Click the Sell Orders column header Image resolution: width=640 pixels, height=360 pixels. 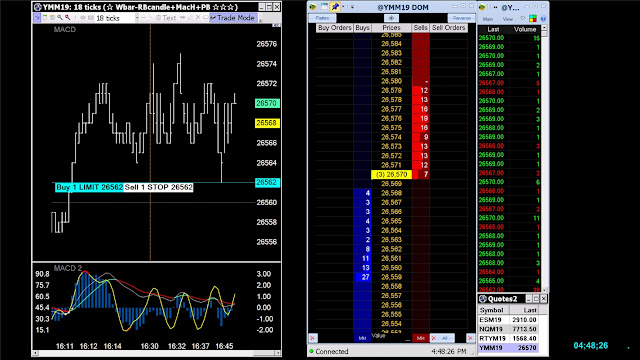(449, 28)
